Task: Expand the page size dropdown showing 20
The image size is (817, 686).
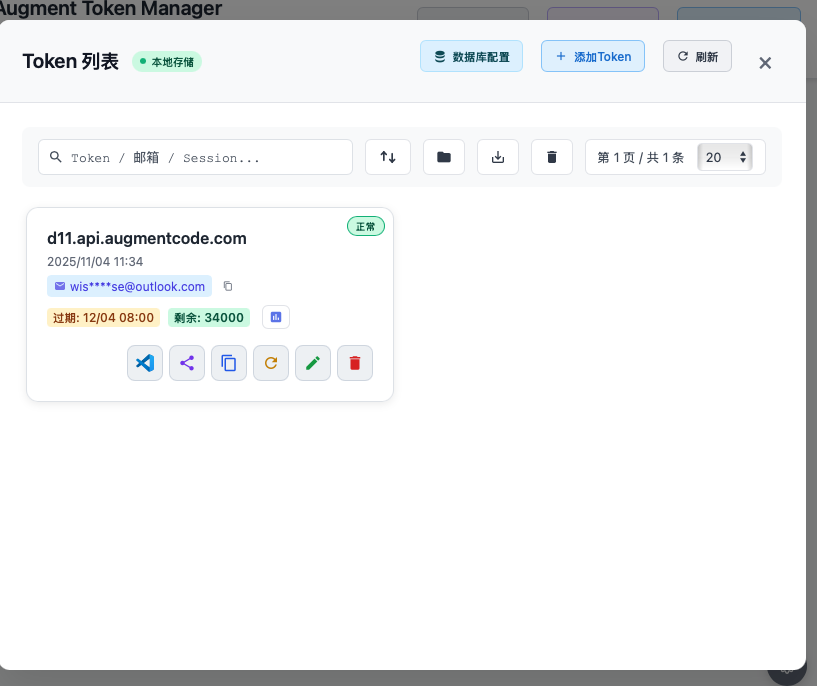Action: pos(725,157)
